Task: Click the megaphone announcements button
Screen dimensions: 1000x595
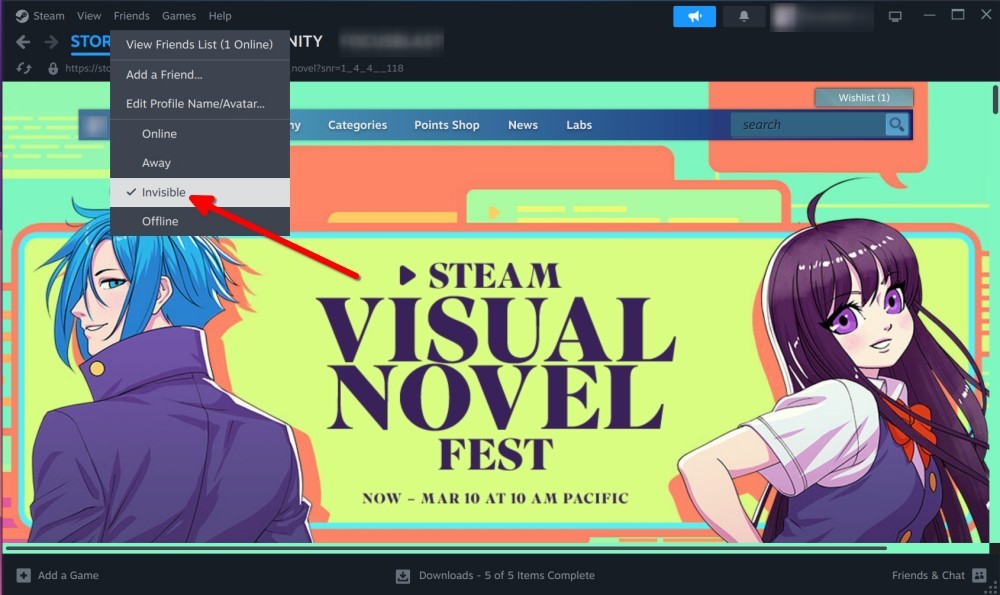Action: (695, 17)
